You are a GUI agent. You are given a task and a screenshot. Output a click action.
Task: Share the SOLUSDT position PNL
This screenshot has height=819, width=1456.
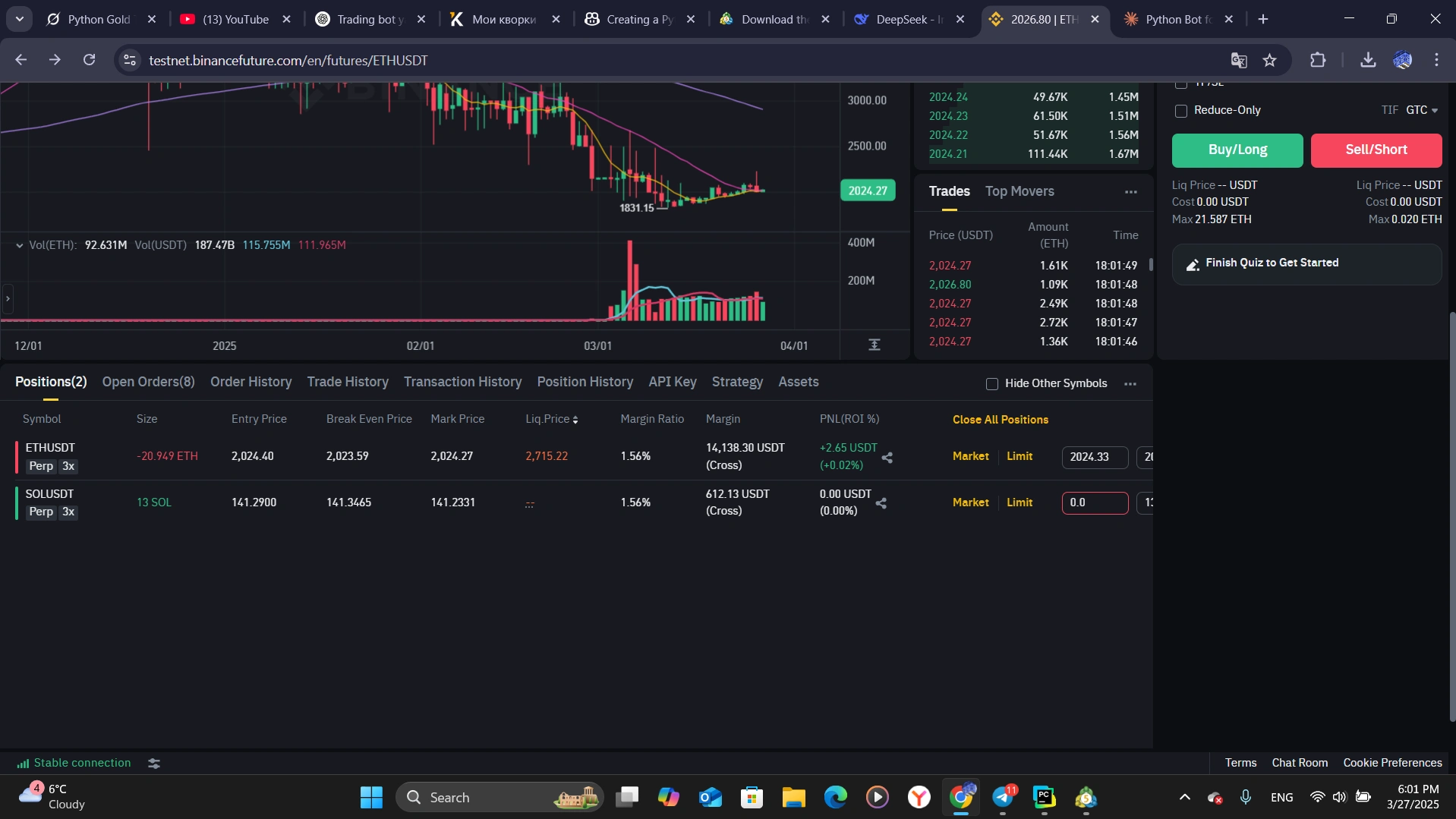point(881,503)
